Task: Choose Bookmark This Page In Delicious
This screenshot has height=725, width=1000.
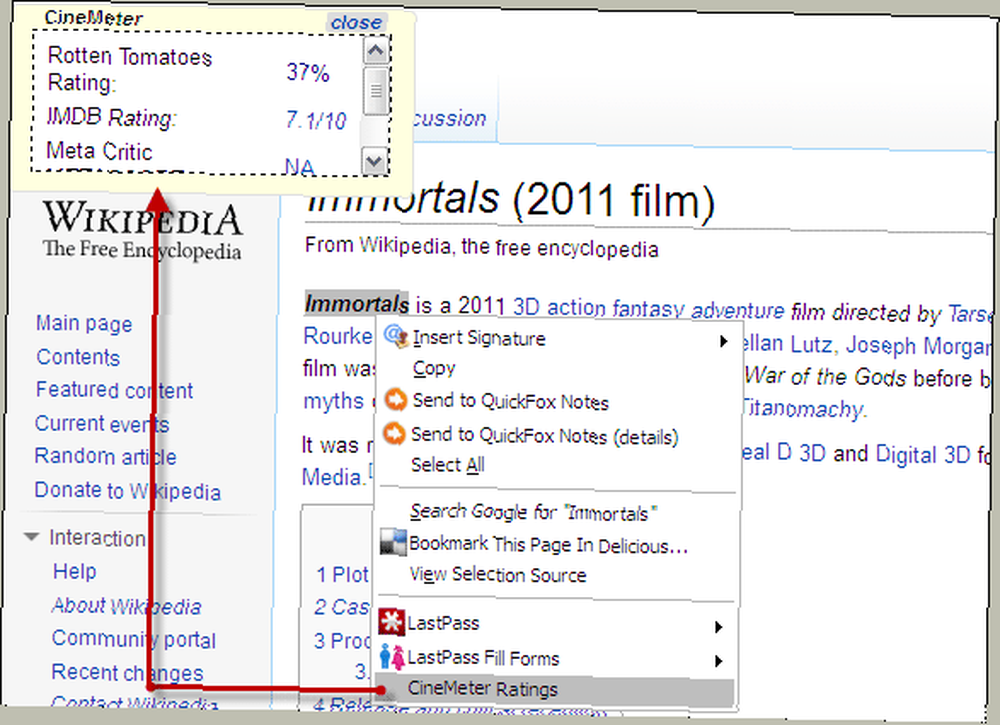Action: click(548, 545)
